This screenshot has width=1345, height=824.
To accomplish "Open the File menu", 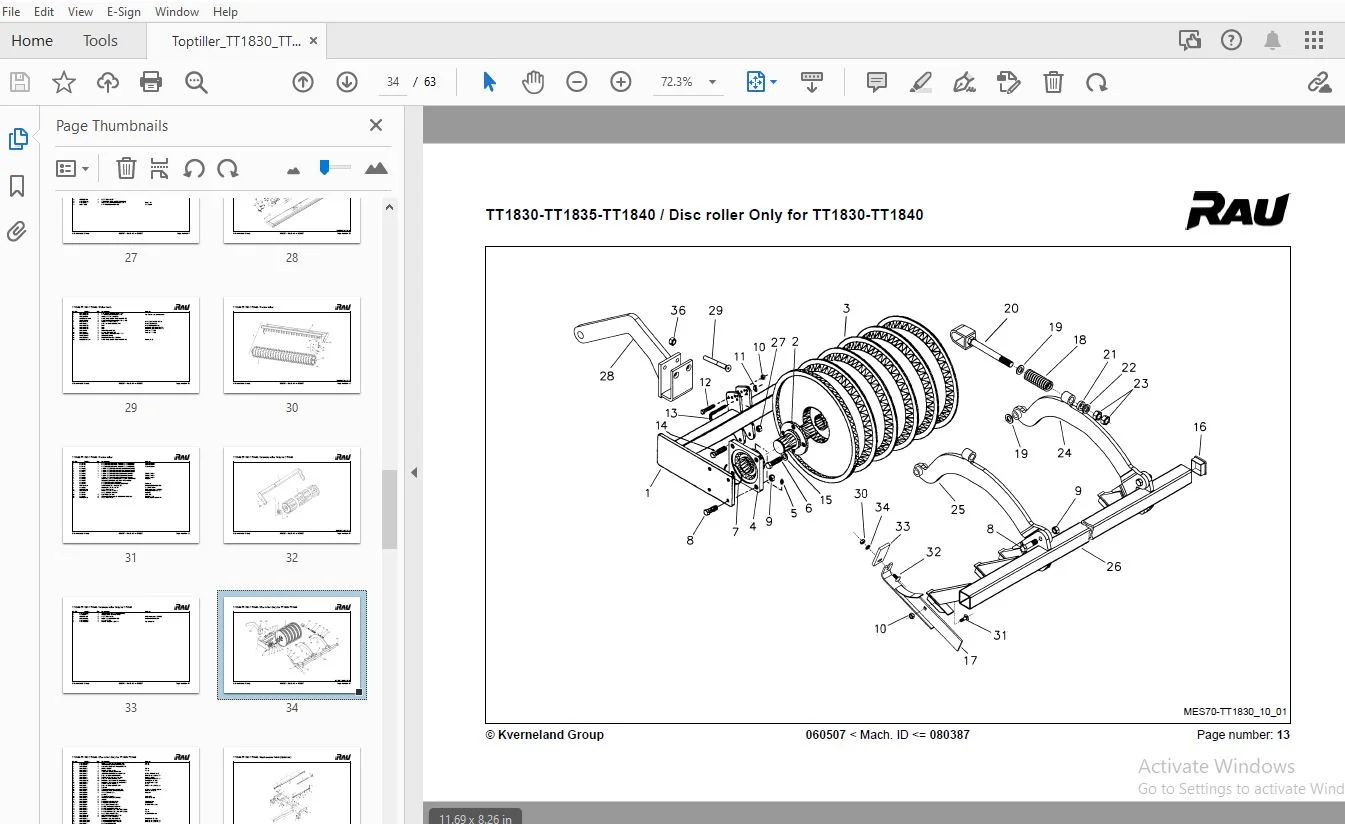I will point(12,12).
